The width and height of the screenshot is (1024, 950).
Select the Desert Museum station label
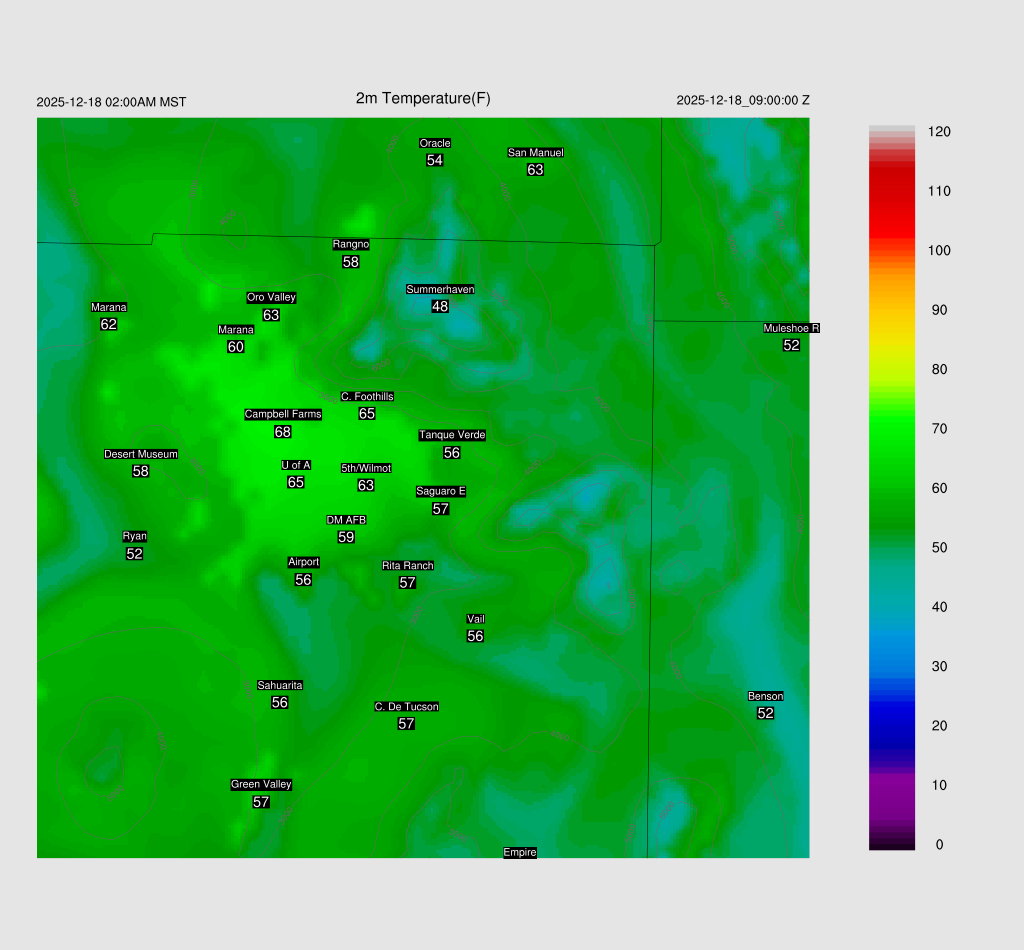[x=141, y=454]
